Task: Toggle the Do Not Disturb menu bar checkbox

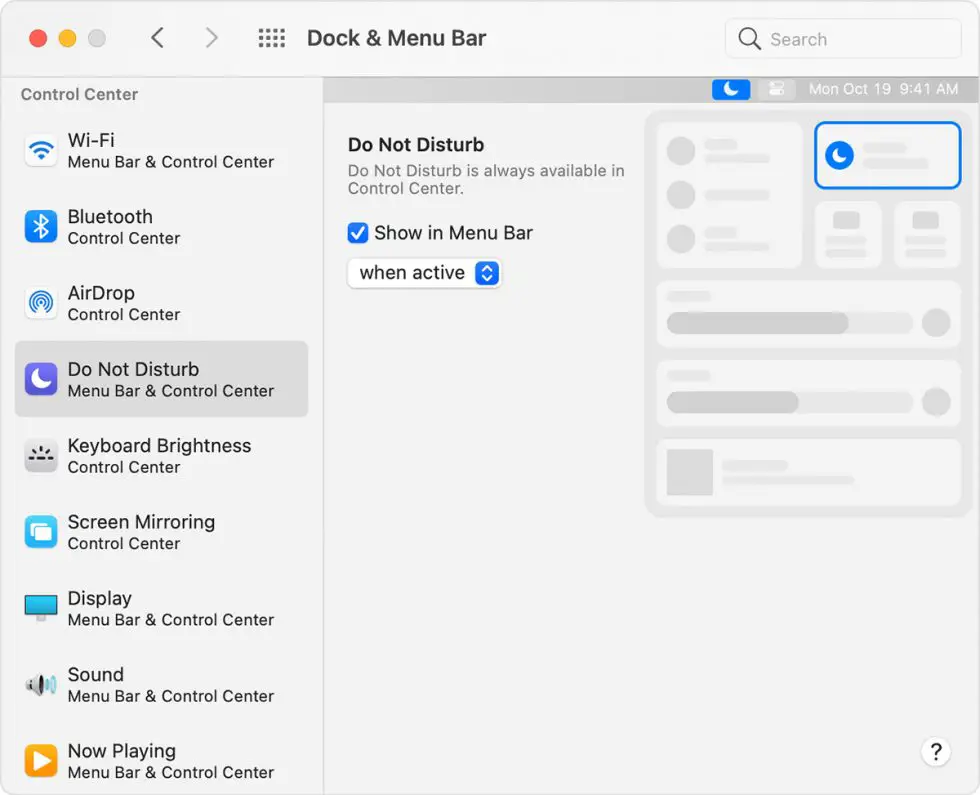Action: [357, 233]
